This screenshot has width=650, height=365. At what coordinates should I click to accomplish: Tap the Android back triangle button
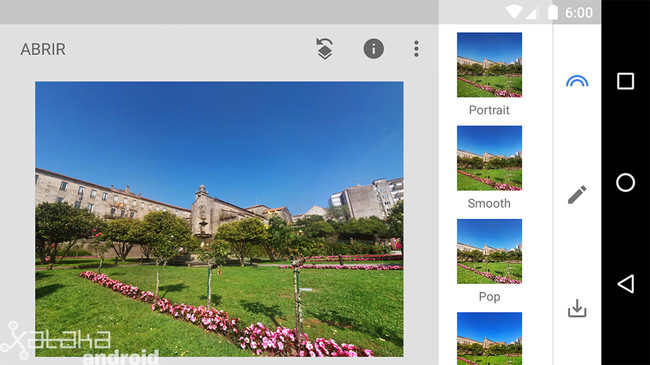(x=626, y=284)
